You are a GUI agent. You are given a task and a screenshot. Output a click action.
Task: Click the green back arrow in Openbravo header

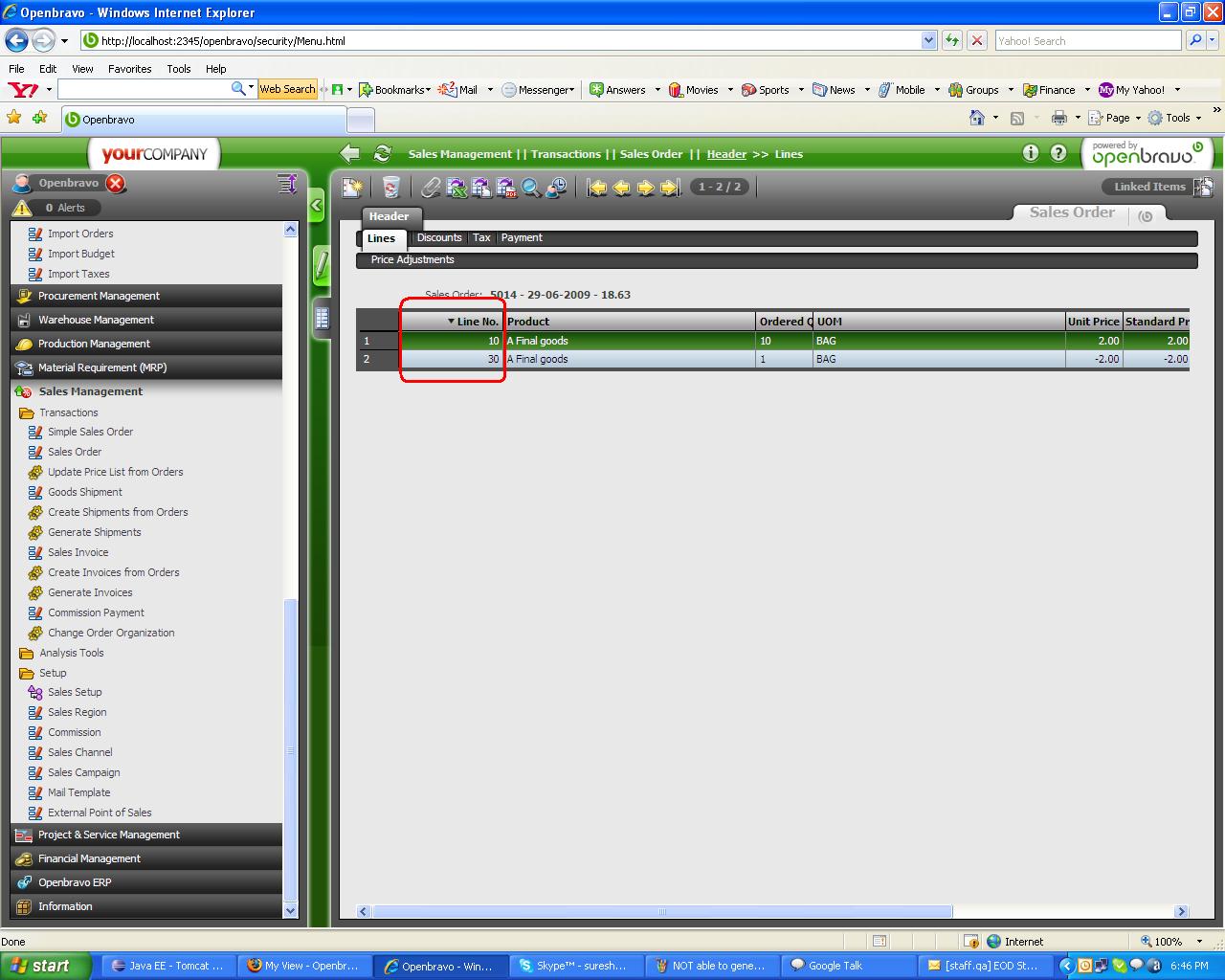click(x=350, y=153)
